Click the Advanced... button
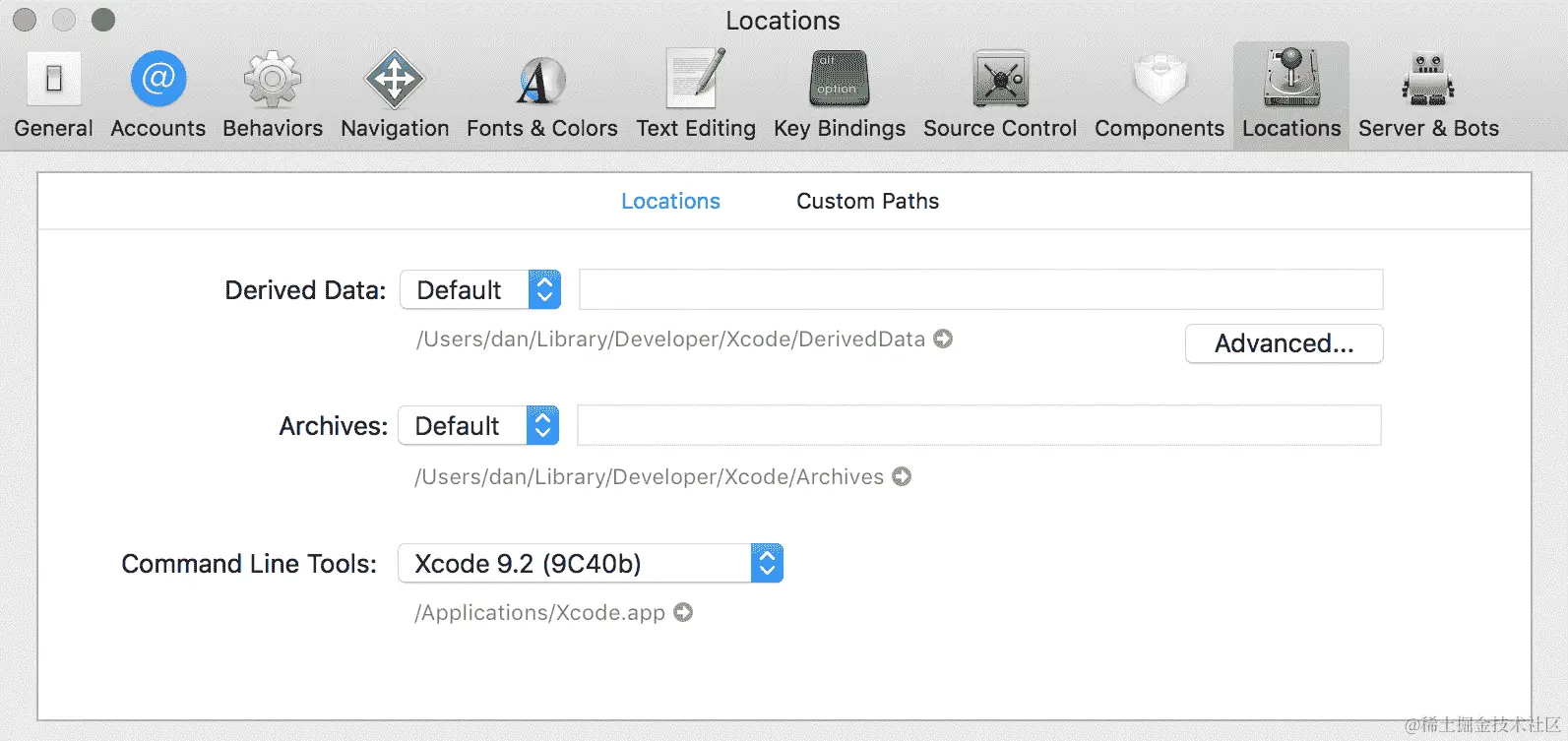Image resolution: width=1568 pixels, height=741 pixels. tap(1284, 343)
